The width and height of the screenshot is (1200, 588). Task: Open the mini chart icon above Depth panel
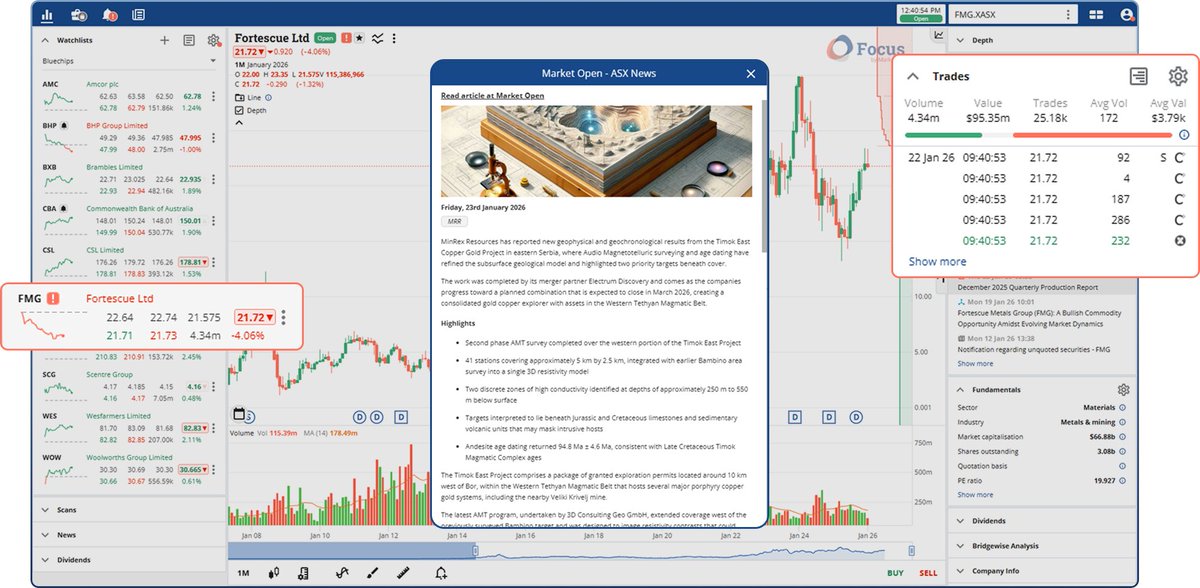pyautogui.click(x=939, y=35)
